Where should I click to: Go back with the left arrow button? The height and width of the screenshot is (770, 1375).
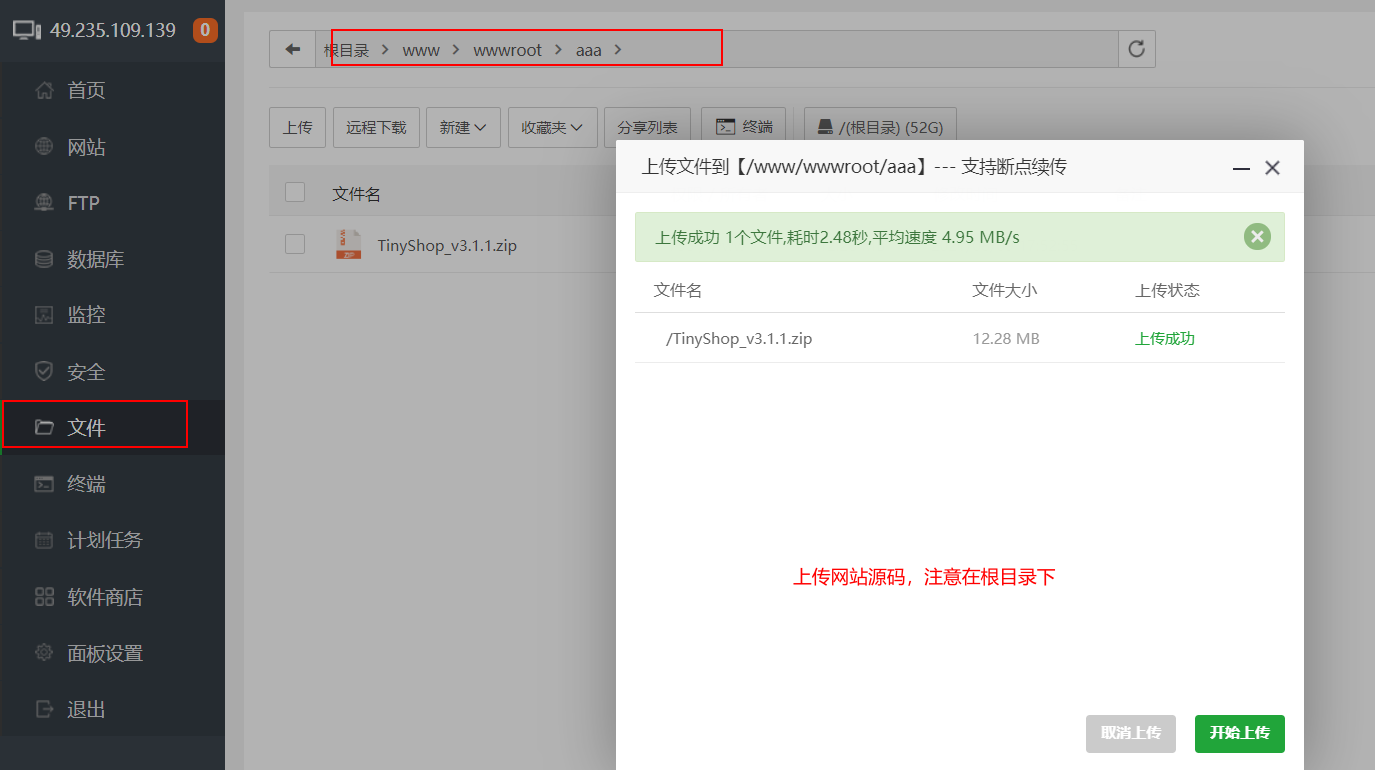click(292, 49)
